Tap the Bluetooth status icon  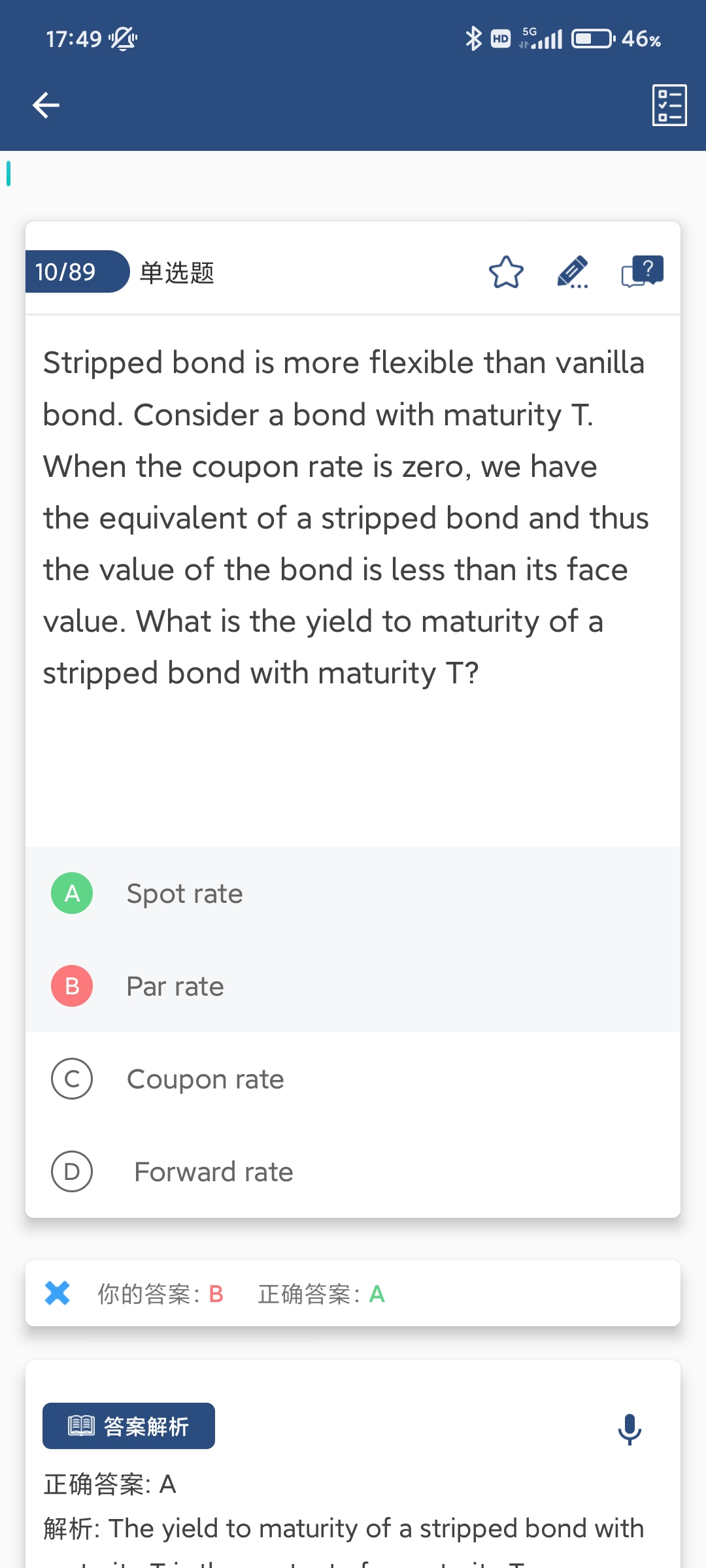click(473, 39)
